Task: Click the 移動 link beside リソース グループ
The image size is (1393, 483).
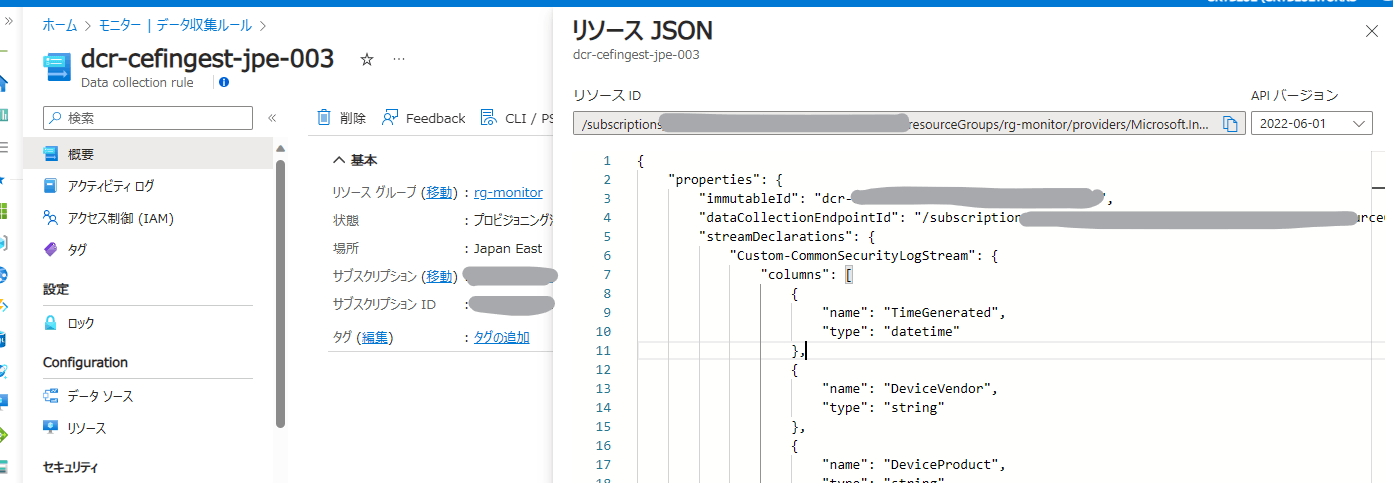Action: point(439,192)
